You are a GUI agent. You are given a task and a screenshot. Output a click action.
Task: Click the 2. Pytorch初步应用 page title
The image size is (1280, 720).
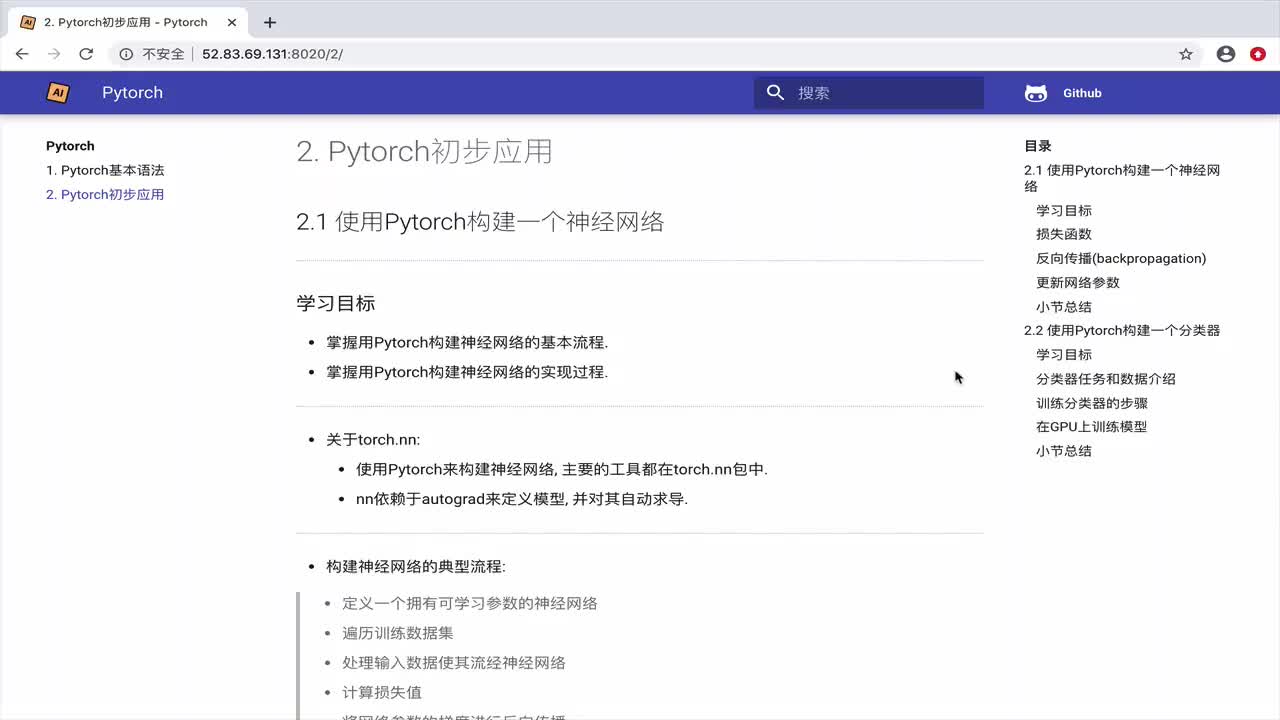point(424,151)
